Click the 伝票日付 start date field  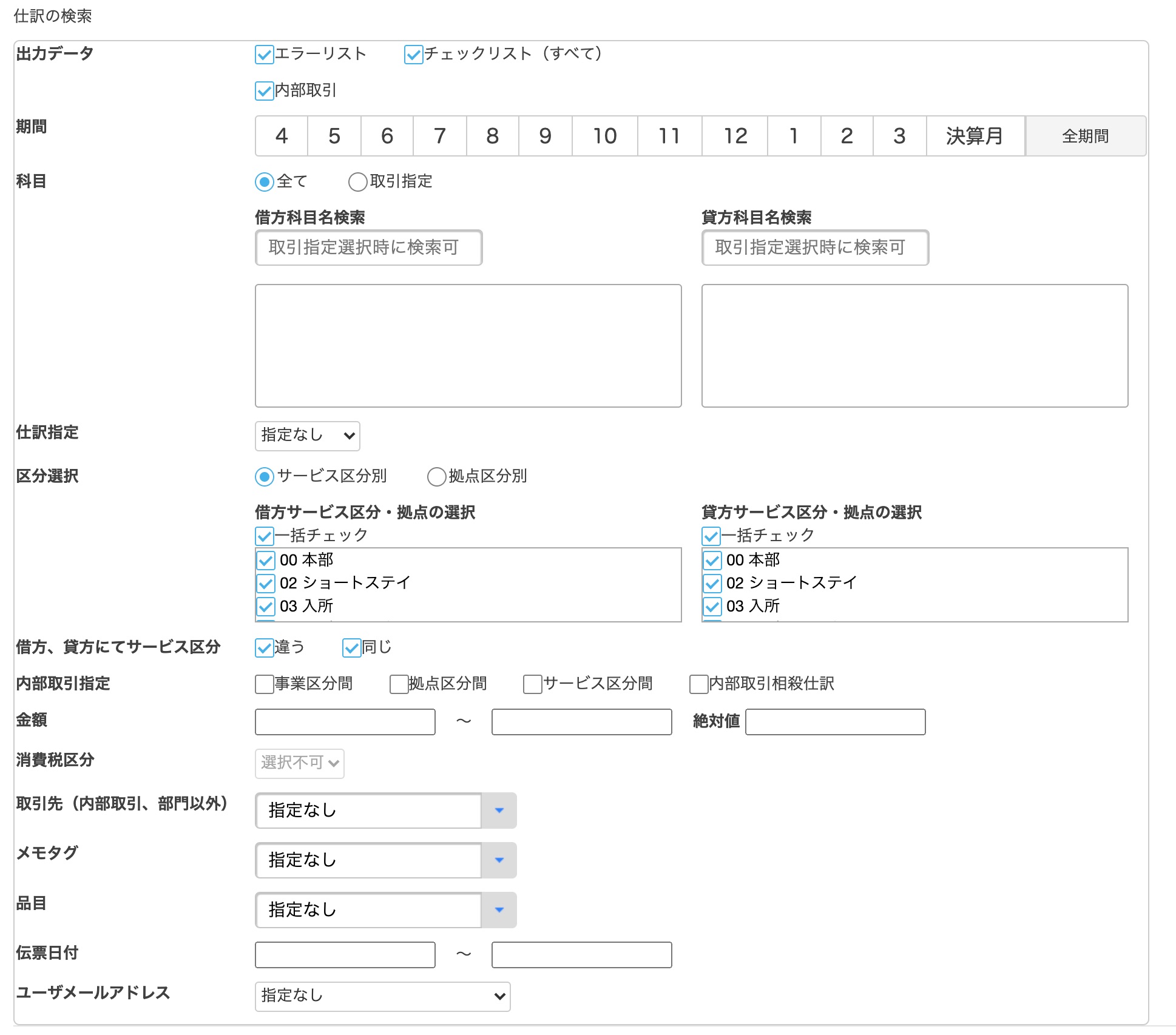[345, 955]
